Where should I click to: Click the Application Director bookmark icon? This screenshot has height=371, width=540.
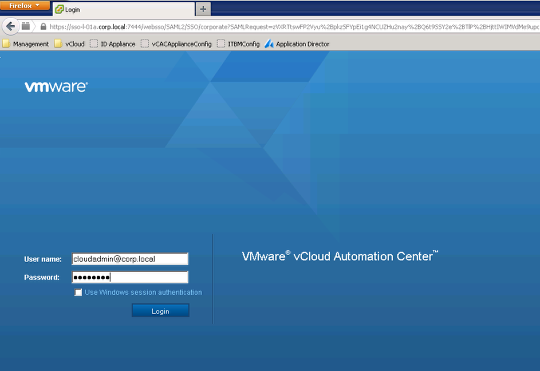pos(269,44)
